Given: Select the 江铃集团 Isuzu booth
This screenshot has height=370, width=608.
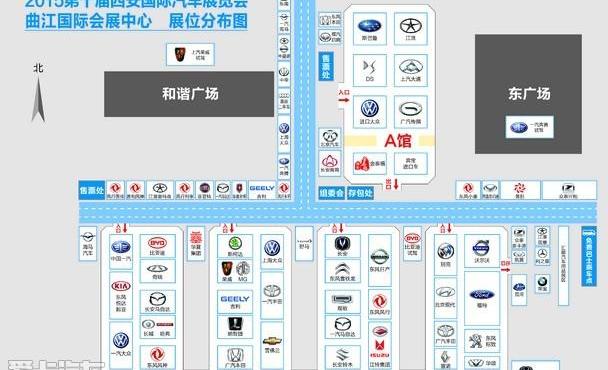Looking at the screenshot, I should tap(380, 345).
